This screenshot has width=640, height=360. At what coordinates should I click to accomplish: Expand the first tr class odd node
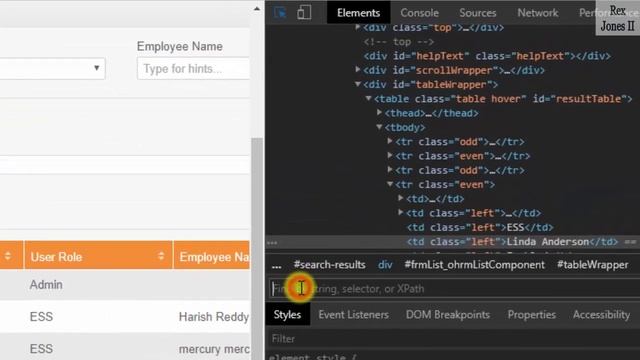click(390, 141)
